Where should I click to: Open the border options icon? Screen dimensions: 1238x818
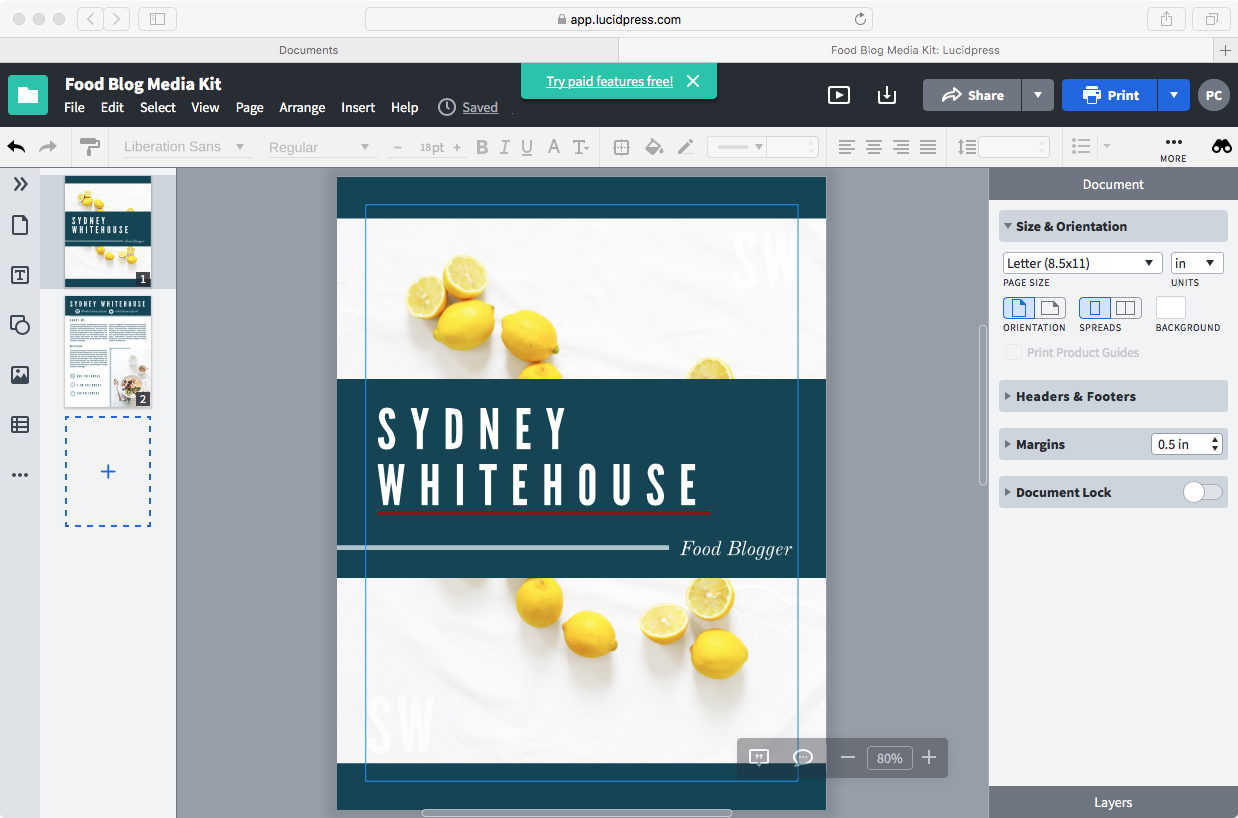[621, 147]
